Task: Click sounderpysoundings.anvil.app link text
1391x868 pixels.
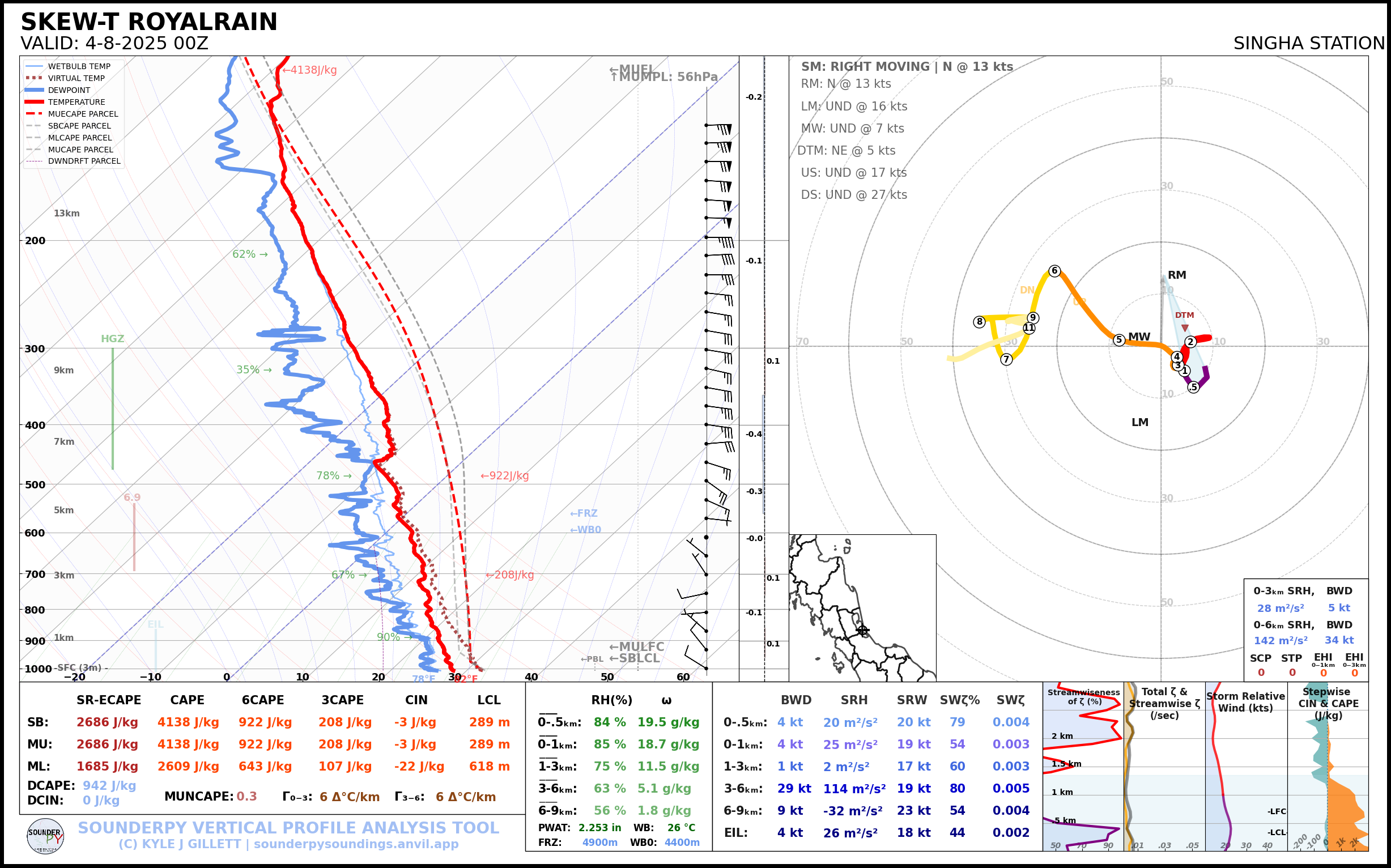Action: click(x=356, y=844)
